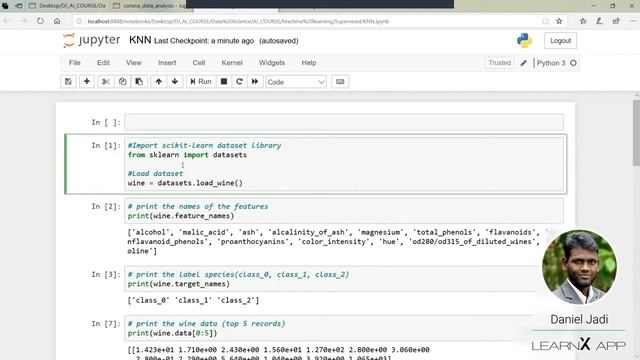Open the browser settings ellipsis menu
Viewport: 640px width, 360px height.
point(633,21)
